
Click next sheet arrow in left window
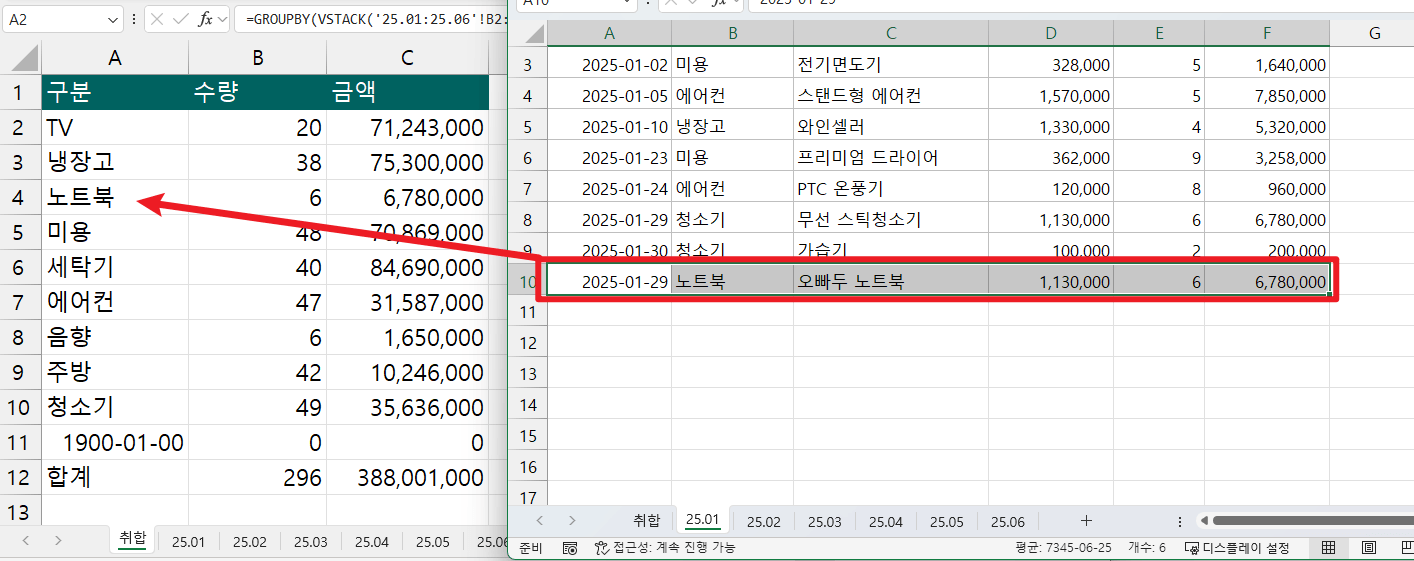pos(58,540)
